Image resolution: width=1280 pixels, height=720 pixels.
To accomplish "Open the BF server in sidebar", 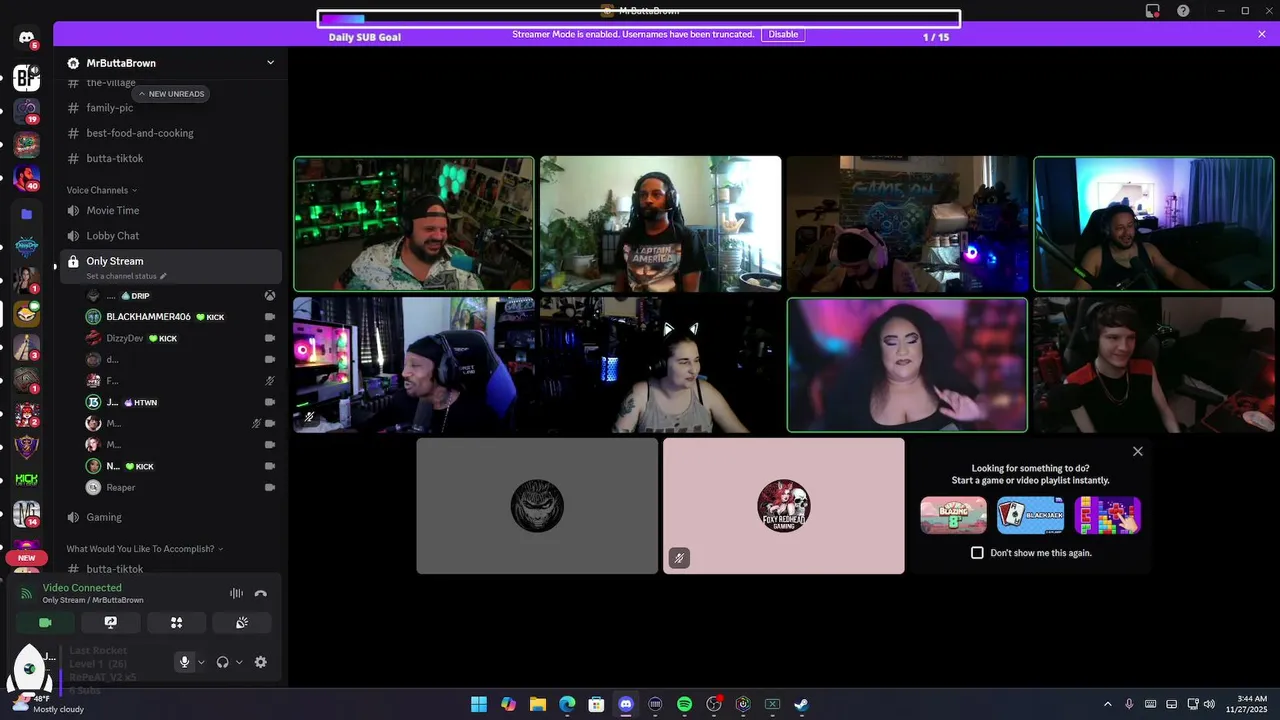I will (x=27, y=78).
